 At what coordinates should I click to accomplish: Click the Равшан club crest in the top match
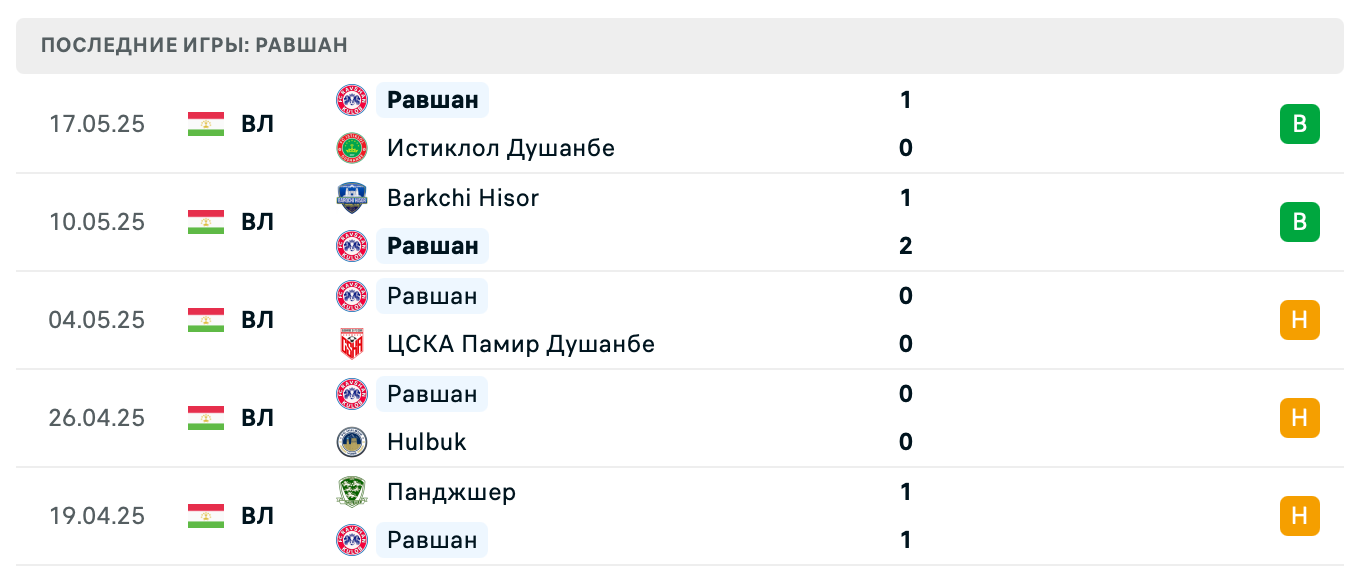tap(351, 100)
